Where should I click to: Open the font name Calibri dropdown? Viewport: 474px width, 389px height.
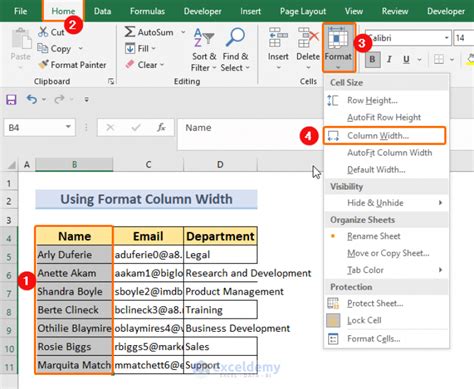tap(446, 38)
